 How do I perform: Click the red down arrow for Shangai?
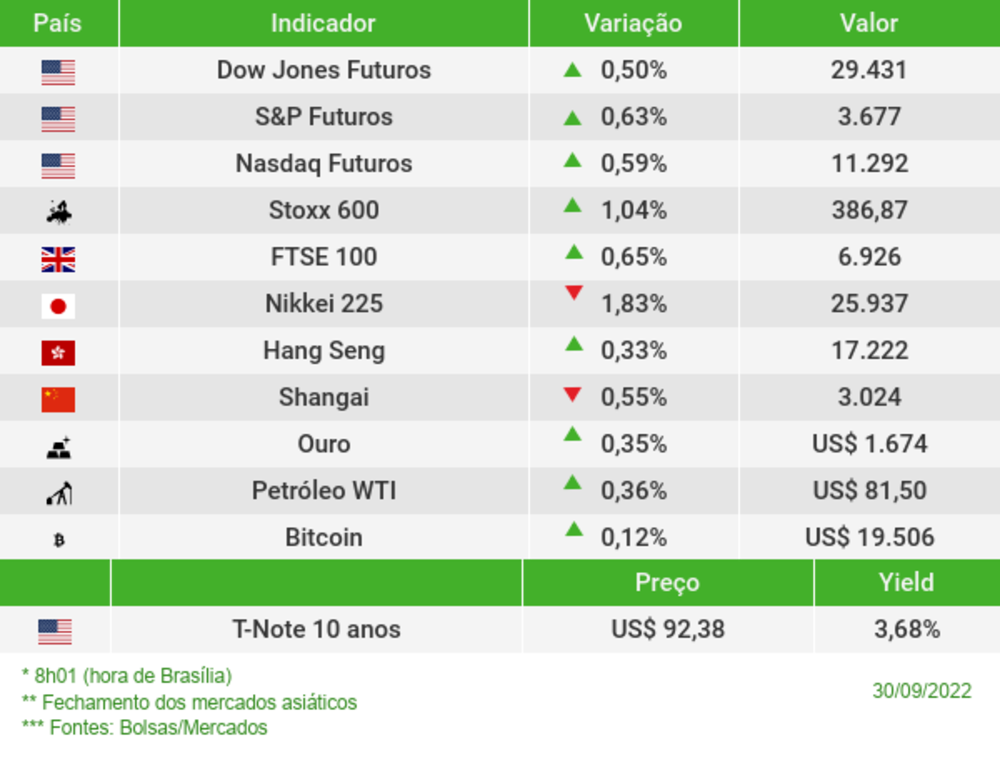point(572,395)
